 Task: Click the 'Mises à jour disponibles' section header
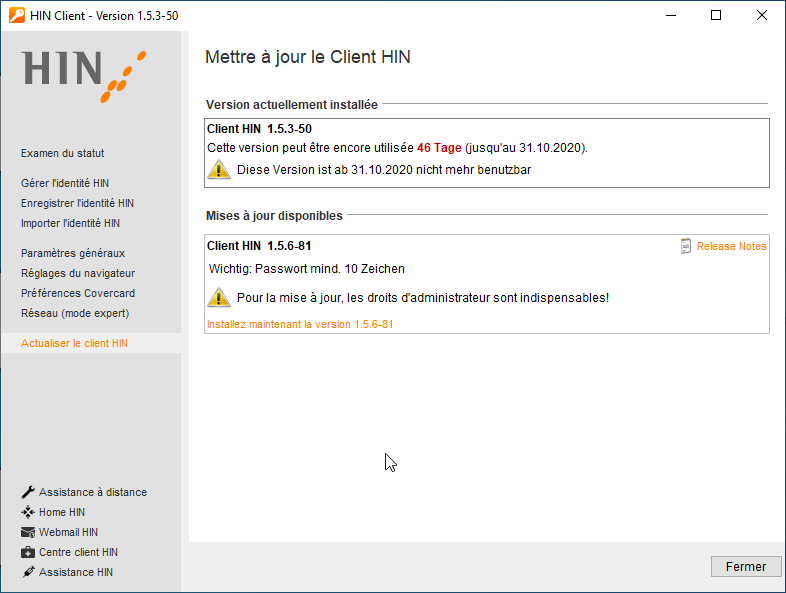(x=274, y=216)
